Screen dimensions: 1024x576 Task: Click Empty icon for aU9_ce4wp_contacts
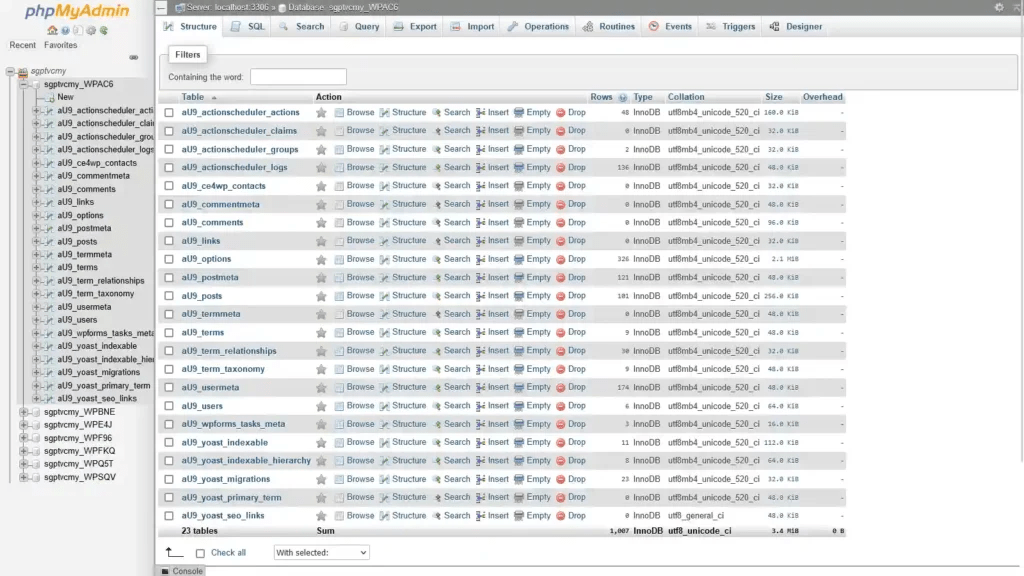point(519,186)
